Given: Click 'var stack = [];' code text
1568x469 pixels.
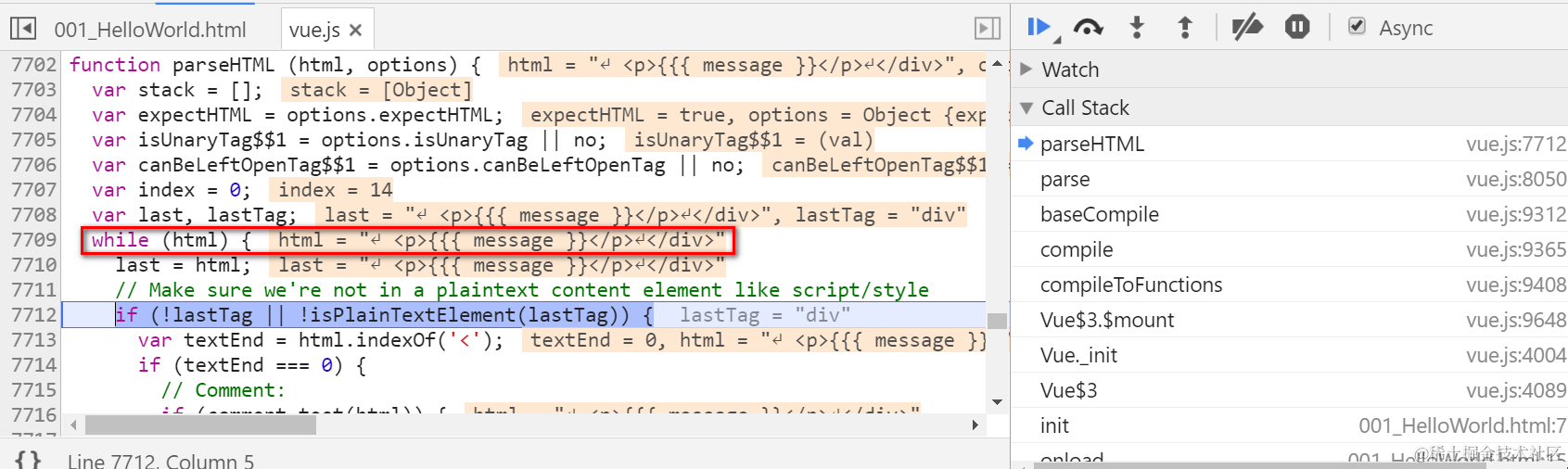Looking at the screenshot, I should 177,90.
